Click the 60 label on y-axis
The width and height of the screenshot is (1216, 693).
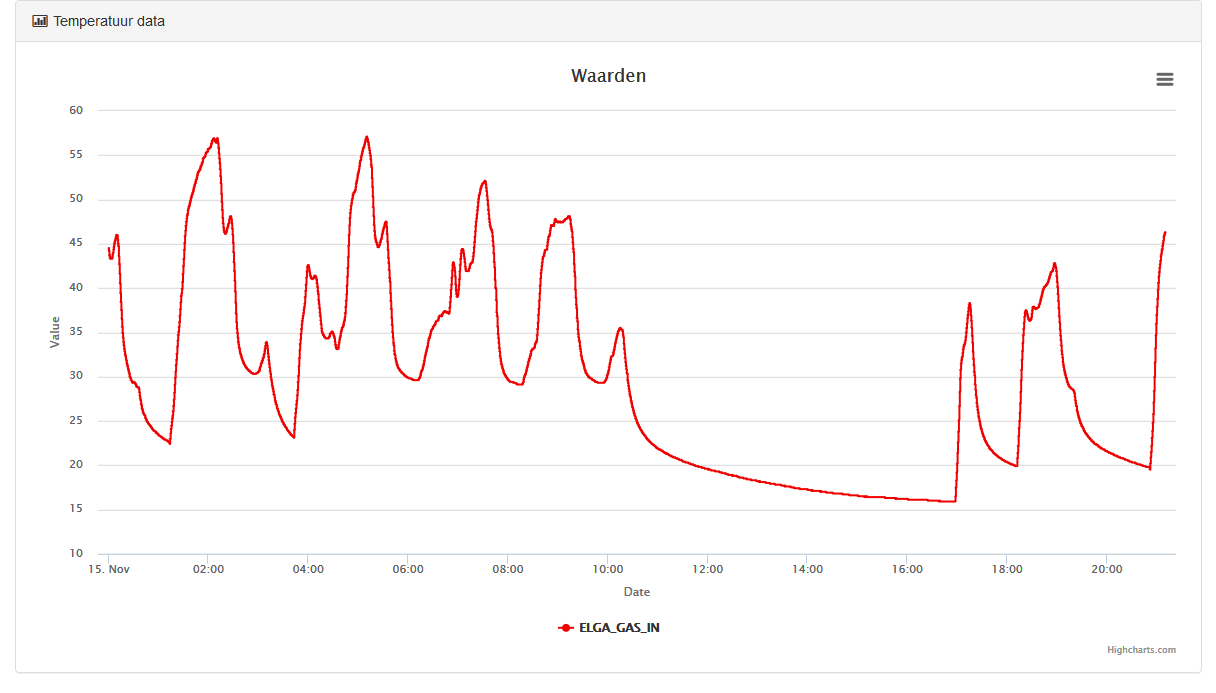pyautogui.click(x=76, y=110)
